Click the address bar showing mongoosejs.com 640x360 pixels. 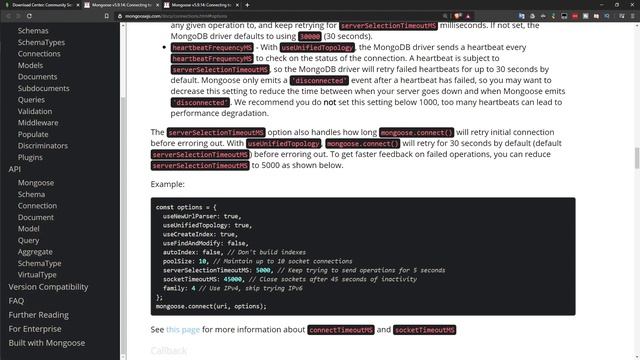(x=278, y=16)
